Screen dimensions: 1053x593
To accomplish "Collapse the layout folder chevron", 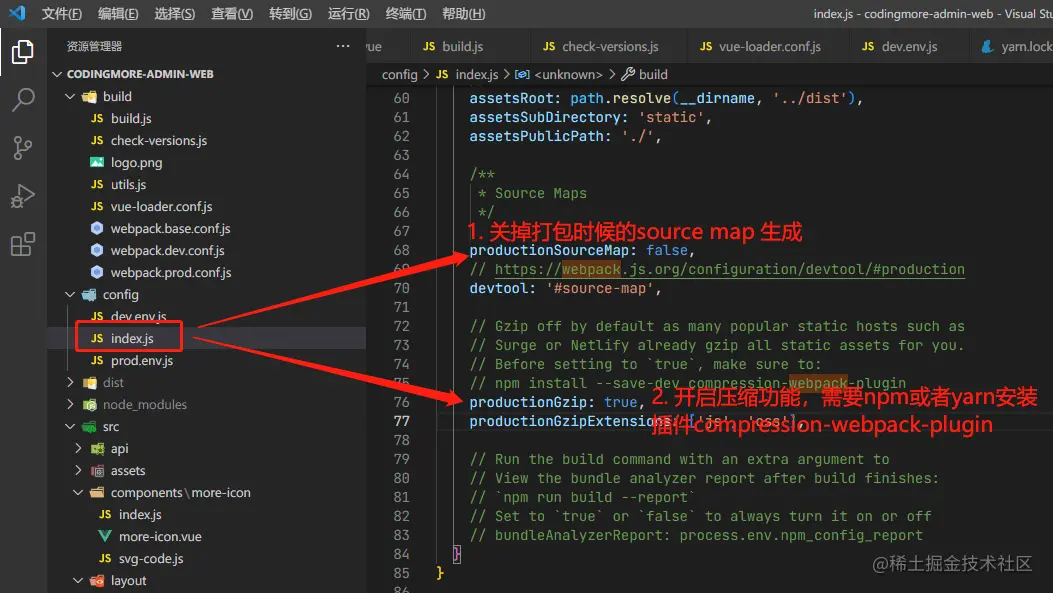I will pyautogui.click(x=78, y=580).
